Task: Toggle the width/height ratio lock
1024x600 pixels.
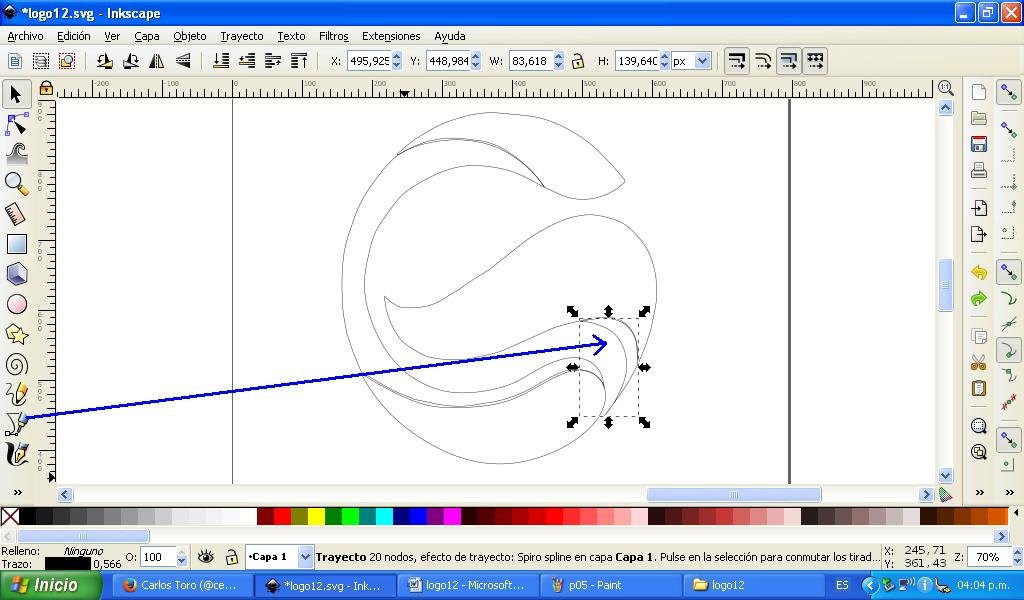Action: (577, 61)
